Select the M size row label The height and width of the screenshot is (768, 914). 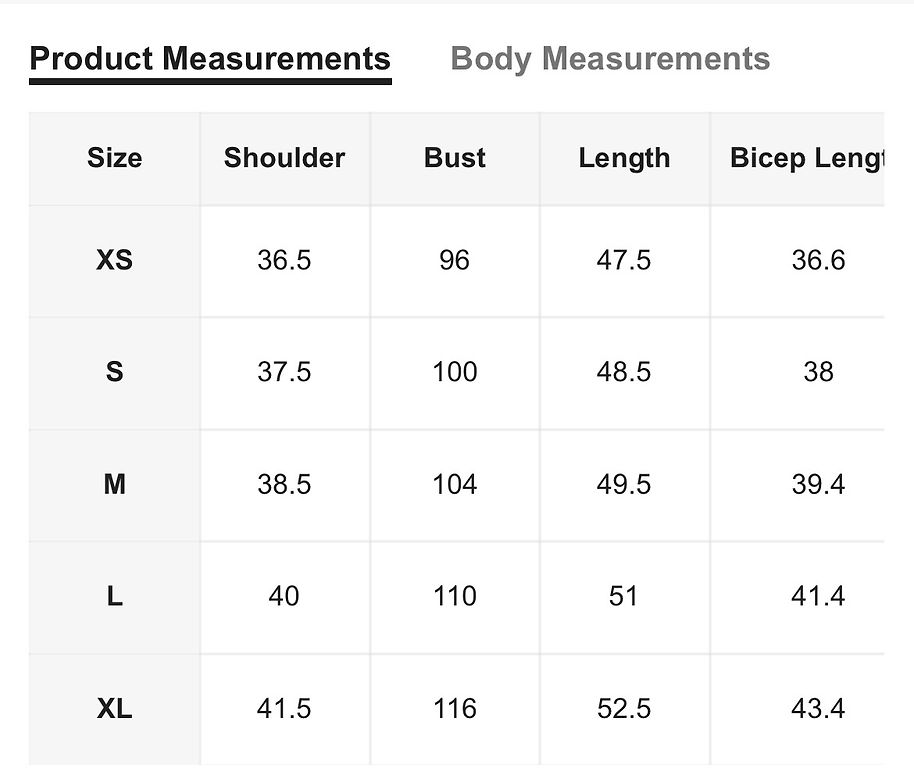(x=114, y=484)
